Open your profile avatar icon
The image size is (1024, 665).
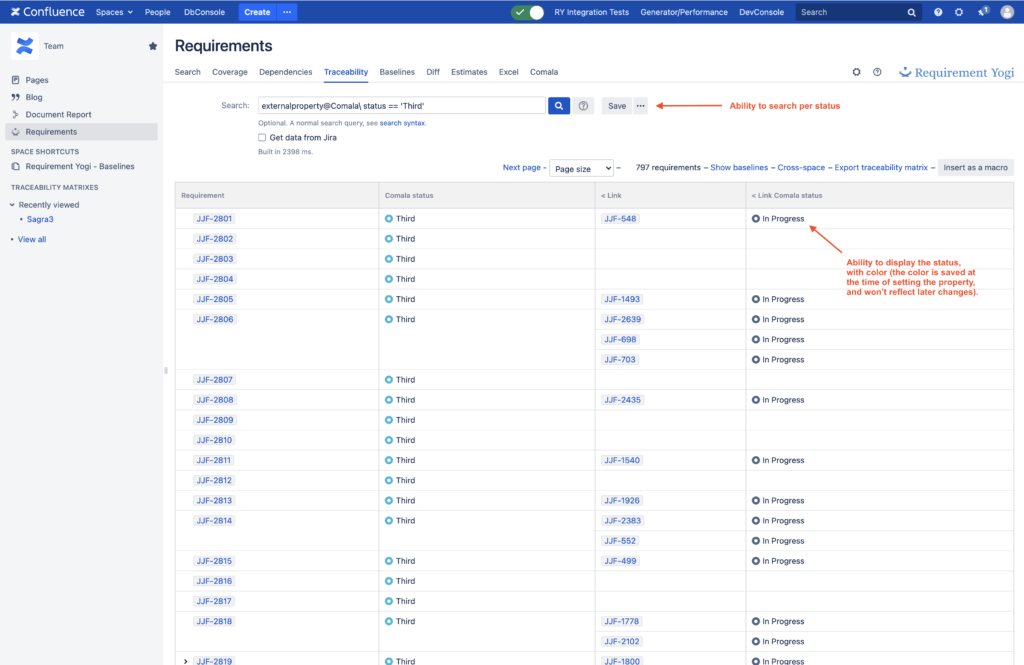click(x=1008, y=11)
